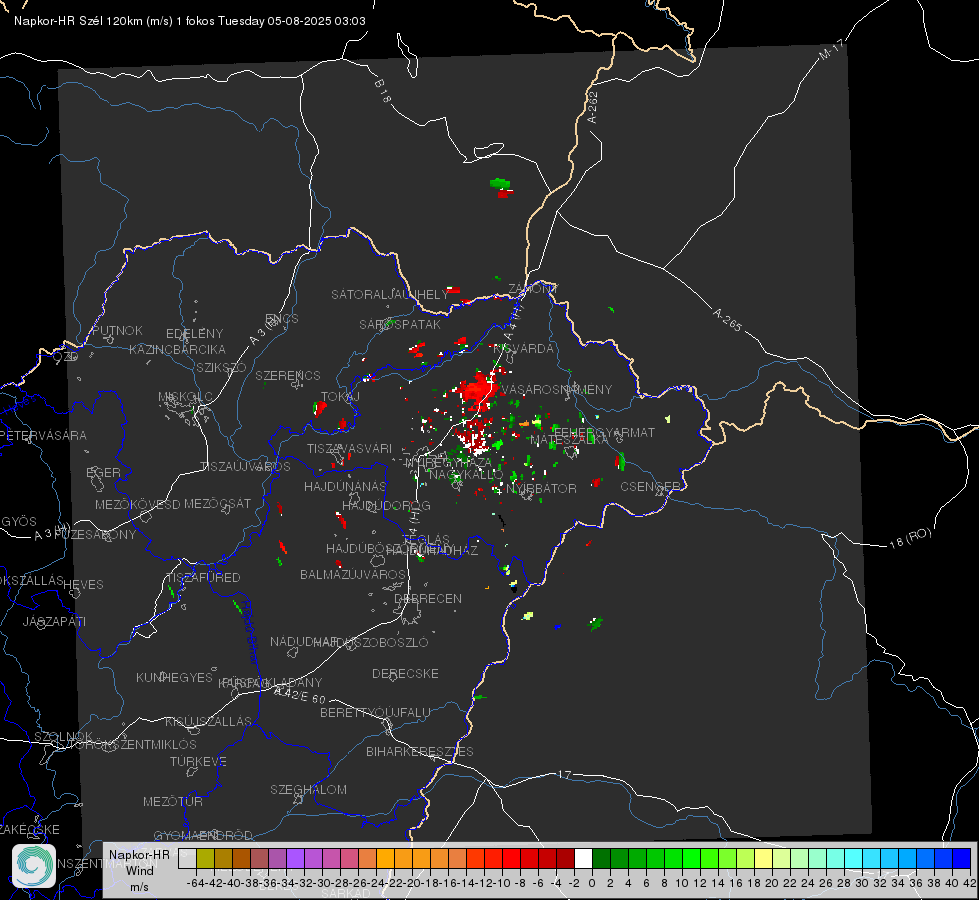Click the JÁSZAPÁTI label
This screenshot has width=979, height=900.
pyautogui.click(x=54, y=621)
